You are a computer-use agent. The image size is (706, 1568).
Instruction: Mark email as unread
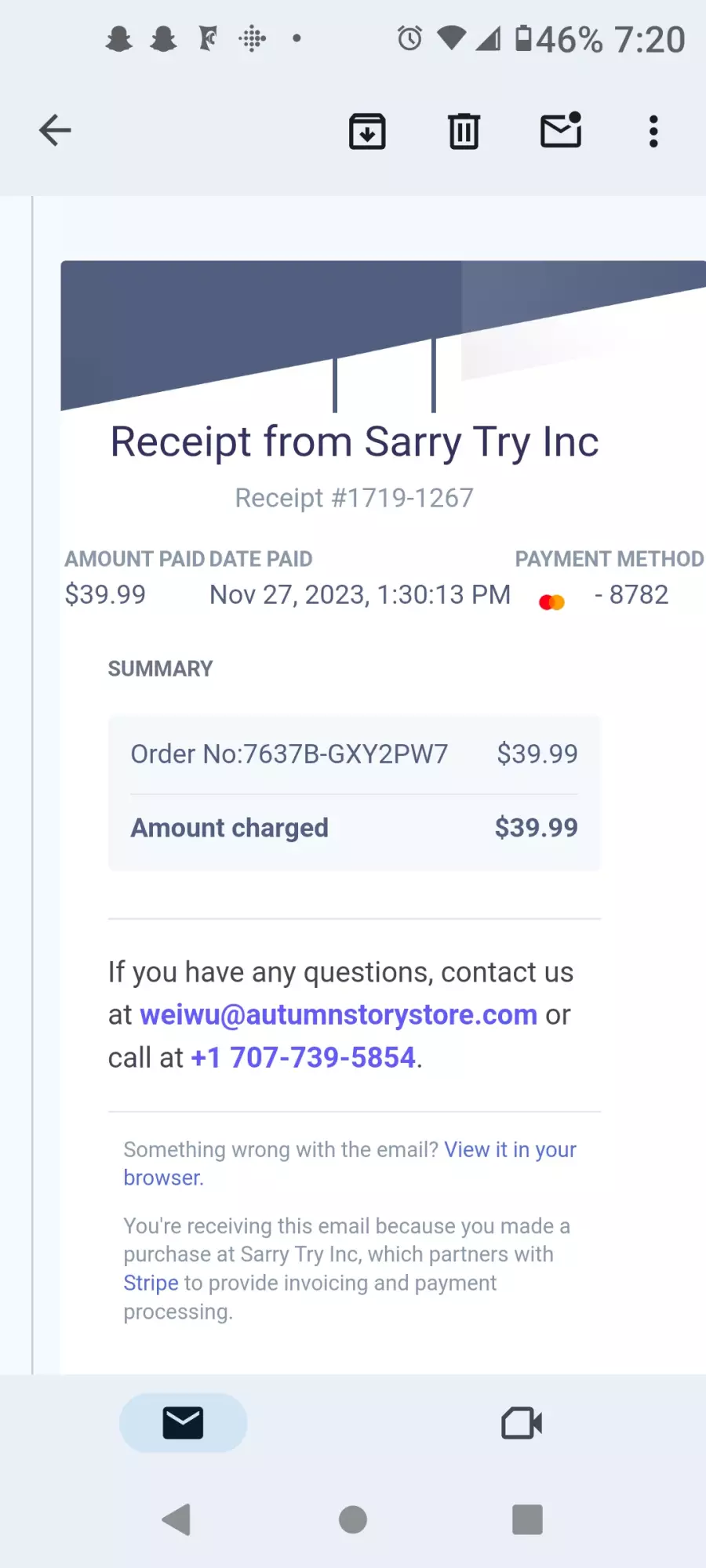561,130
